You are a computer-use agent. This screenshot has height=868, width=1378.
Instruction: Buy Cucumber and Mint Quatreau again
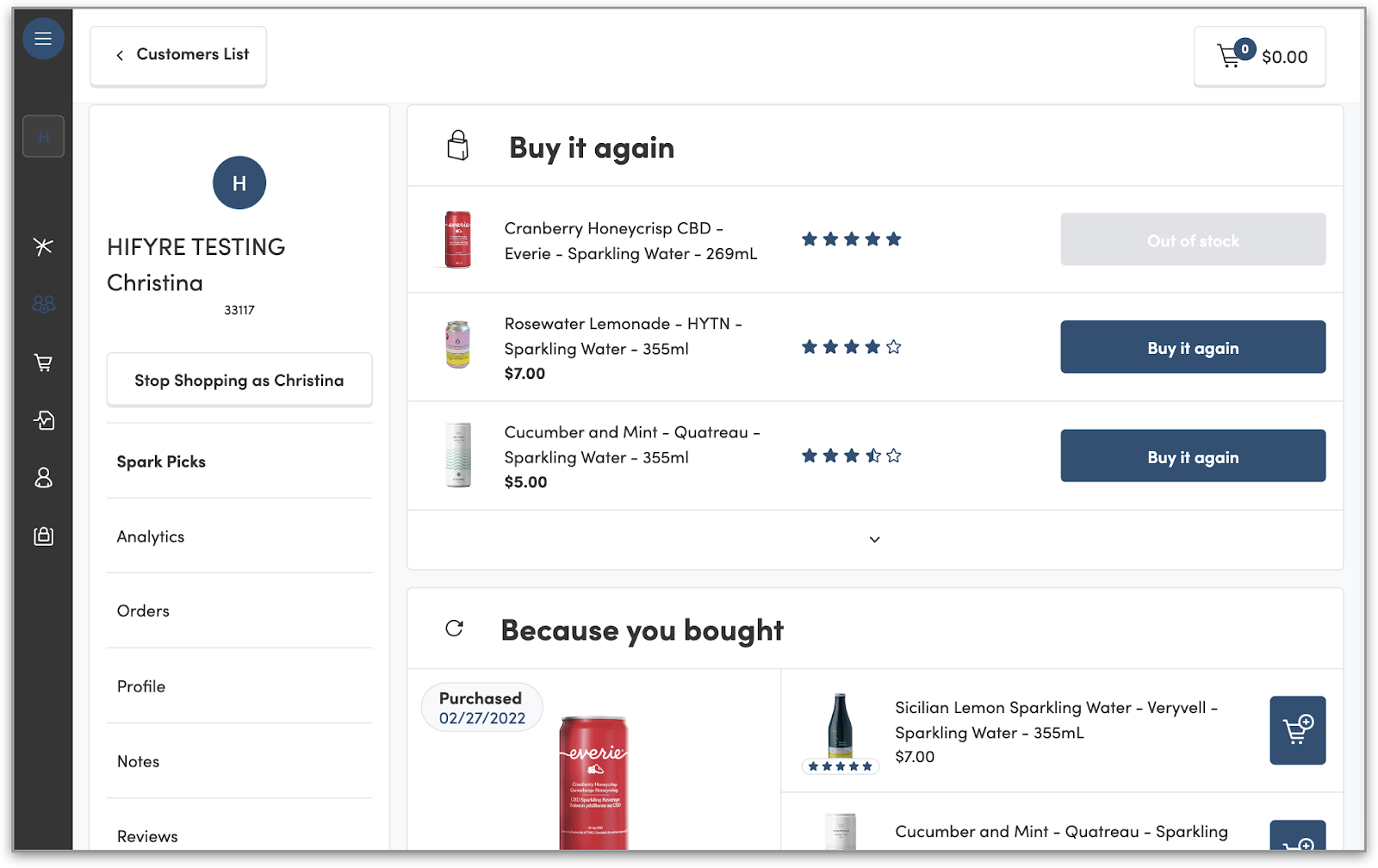(x=1192, y=456)
